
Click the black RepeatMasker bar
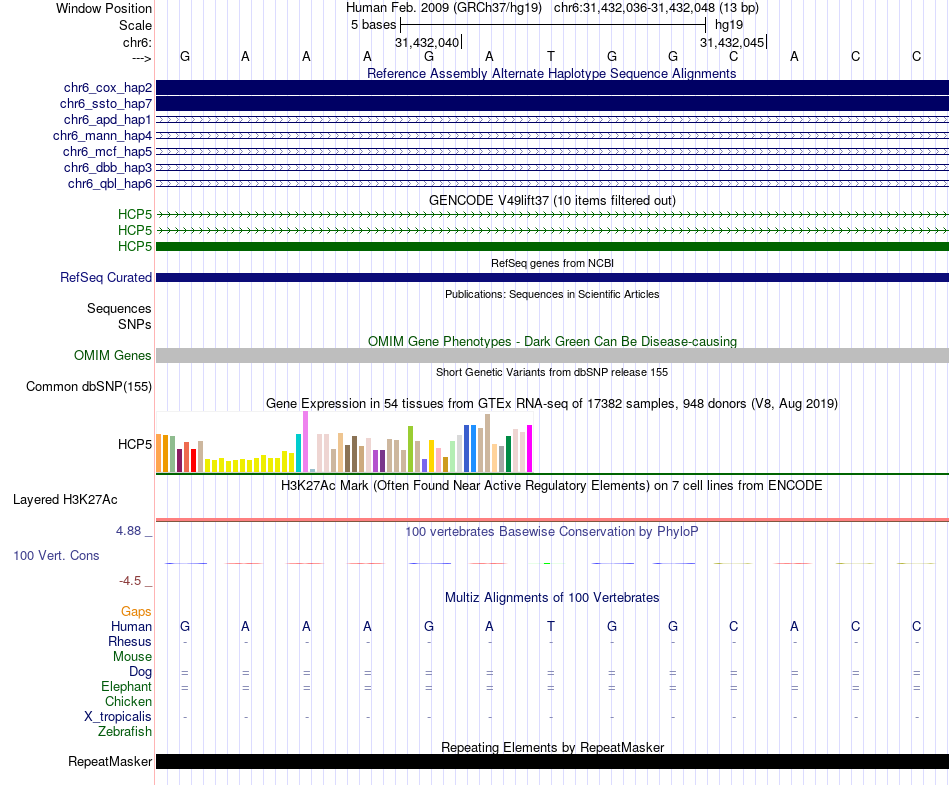click(552, 761)
